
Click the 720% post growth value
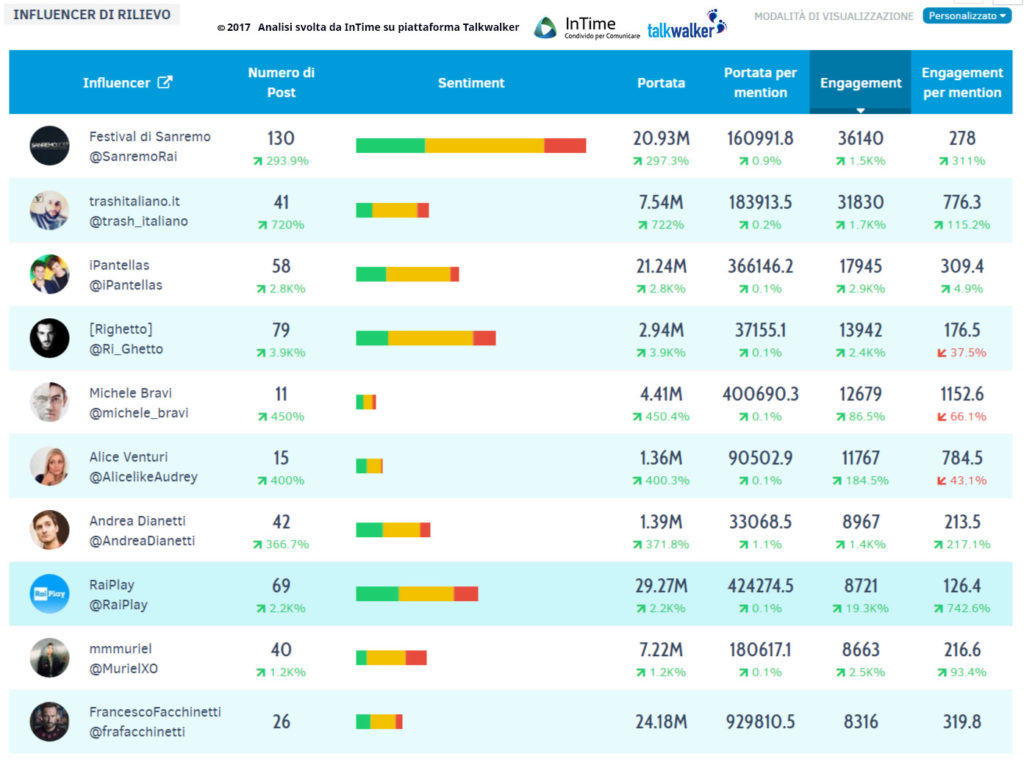tap(281, 225)
